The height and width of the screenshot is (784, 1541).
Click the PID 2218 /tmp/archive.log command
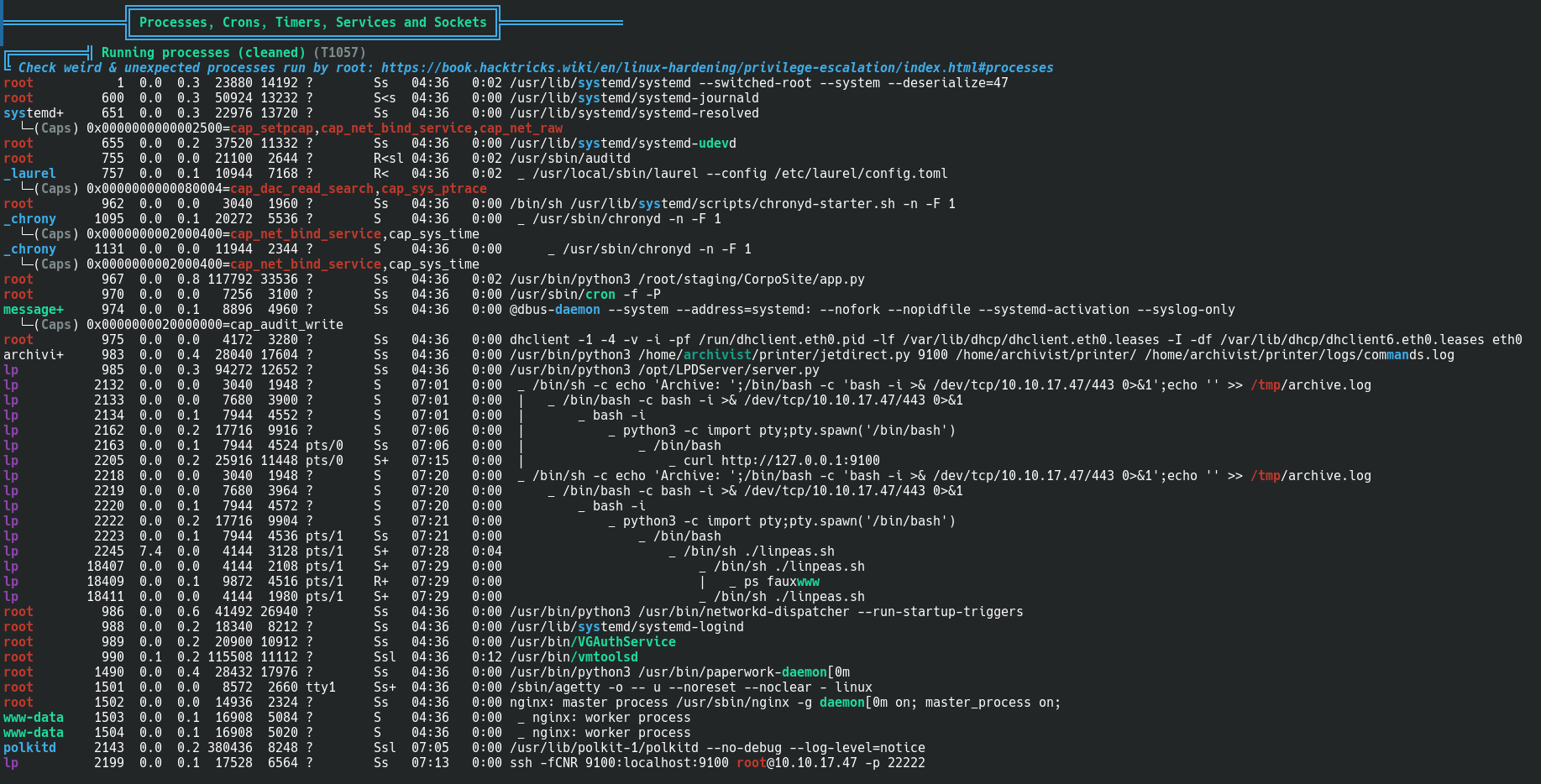point(951,476)
